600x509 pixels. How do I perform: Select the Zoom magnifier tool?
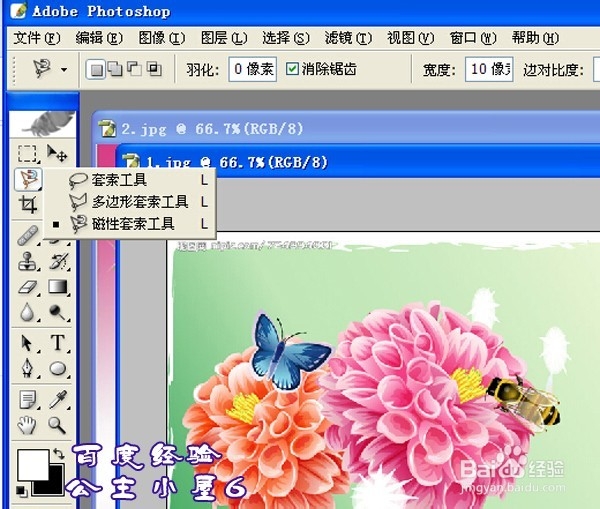[x=57, y=425]
